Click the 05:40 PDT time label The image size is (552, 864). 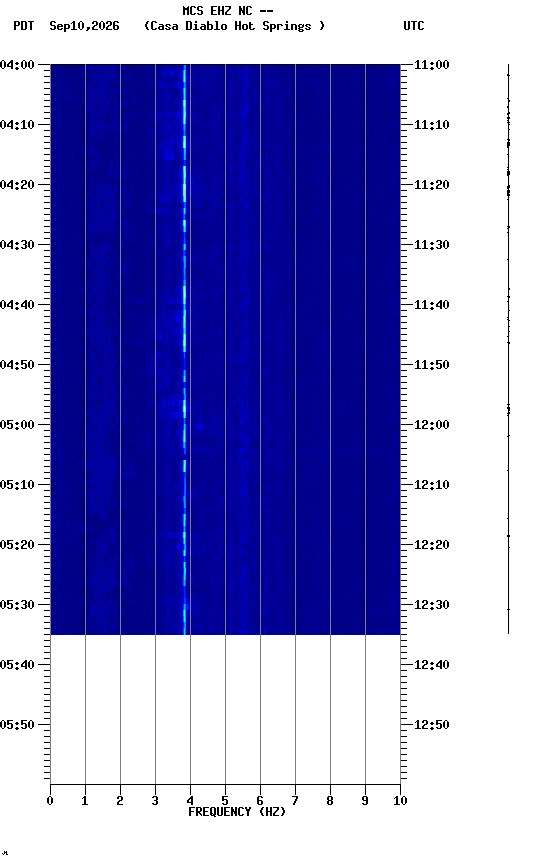point(17,665)
